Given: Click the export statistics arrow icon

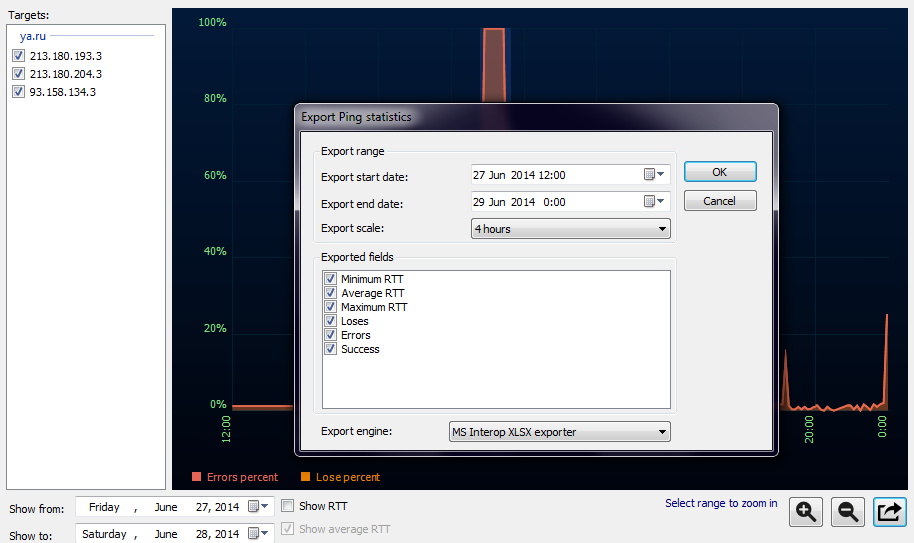Looking at the screenshot, I should click(889, 511).
